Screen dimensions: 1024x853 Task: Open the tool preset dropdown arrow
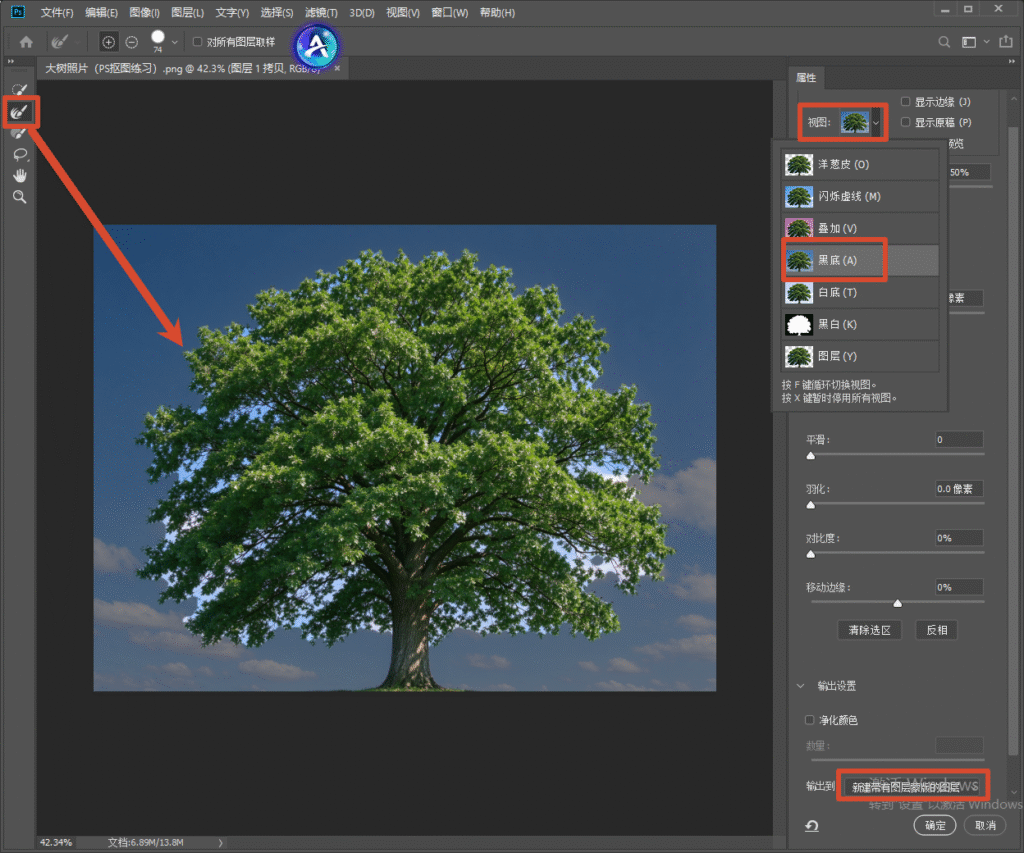[x=78, y=42]
